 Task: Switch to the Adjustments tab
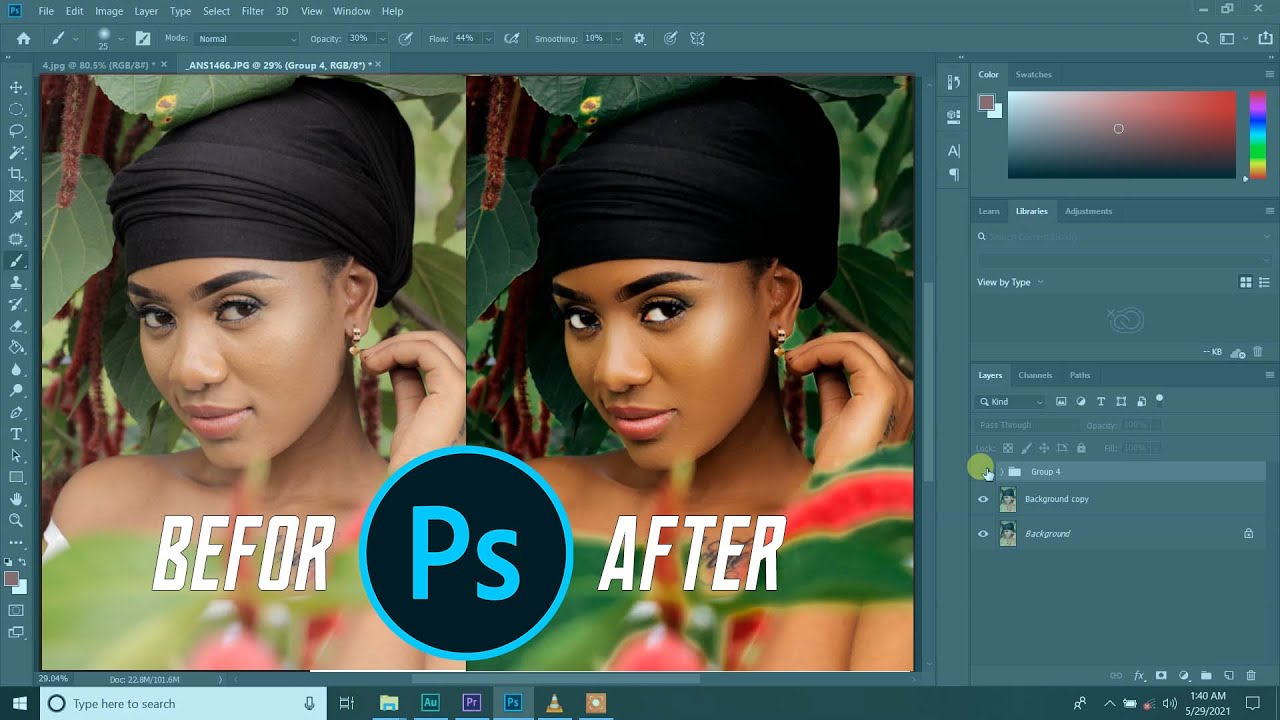[x=1088, y=211]
